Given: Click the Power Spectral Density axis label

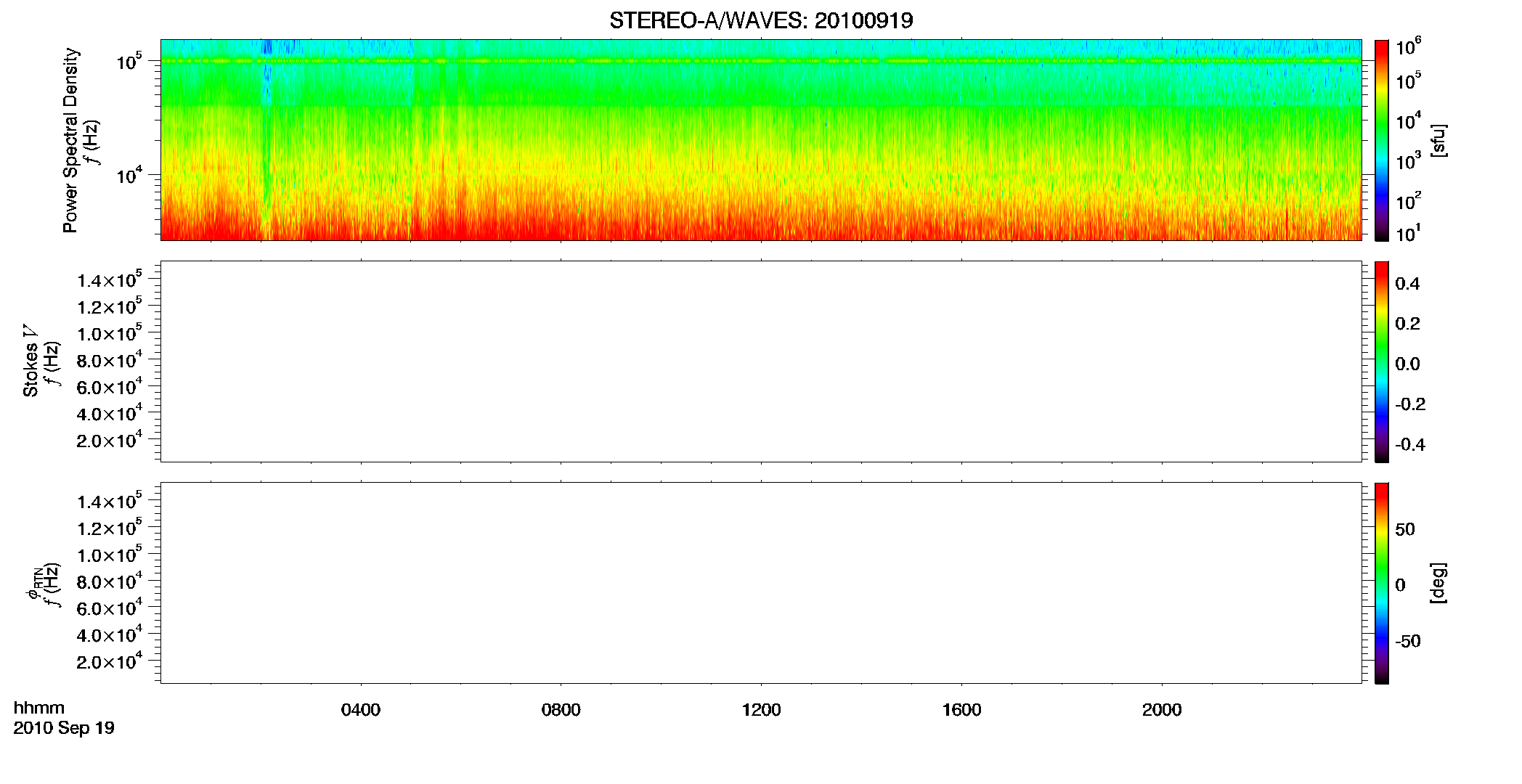Looking at the screenshot, I should click(70, 140).
